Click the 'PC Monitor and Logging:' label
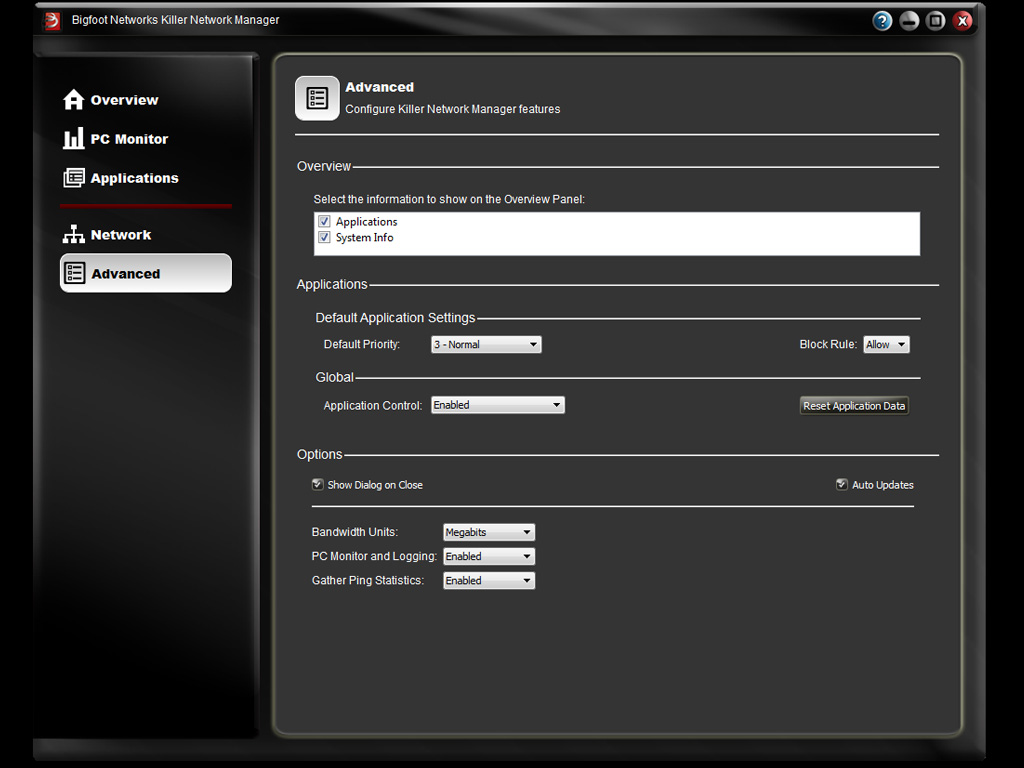This screenshot has height=768, width=1024. click(x=374, y=556)
